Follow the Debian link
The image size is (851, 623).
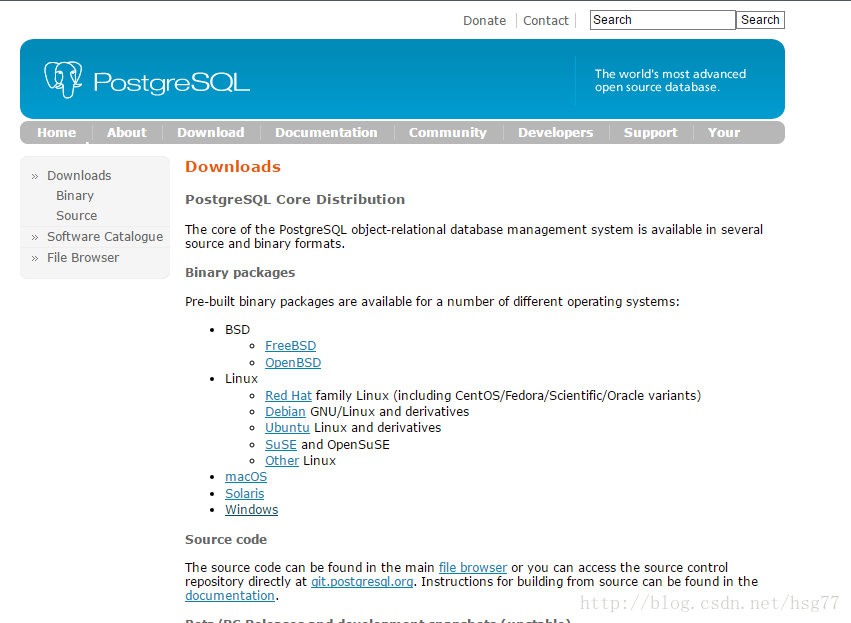[285, 411]
